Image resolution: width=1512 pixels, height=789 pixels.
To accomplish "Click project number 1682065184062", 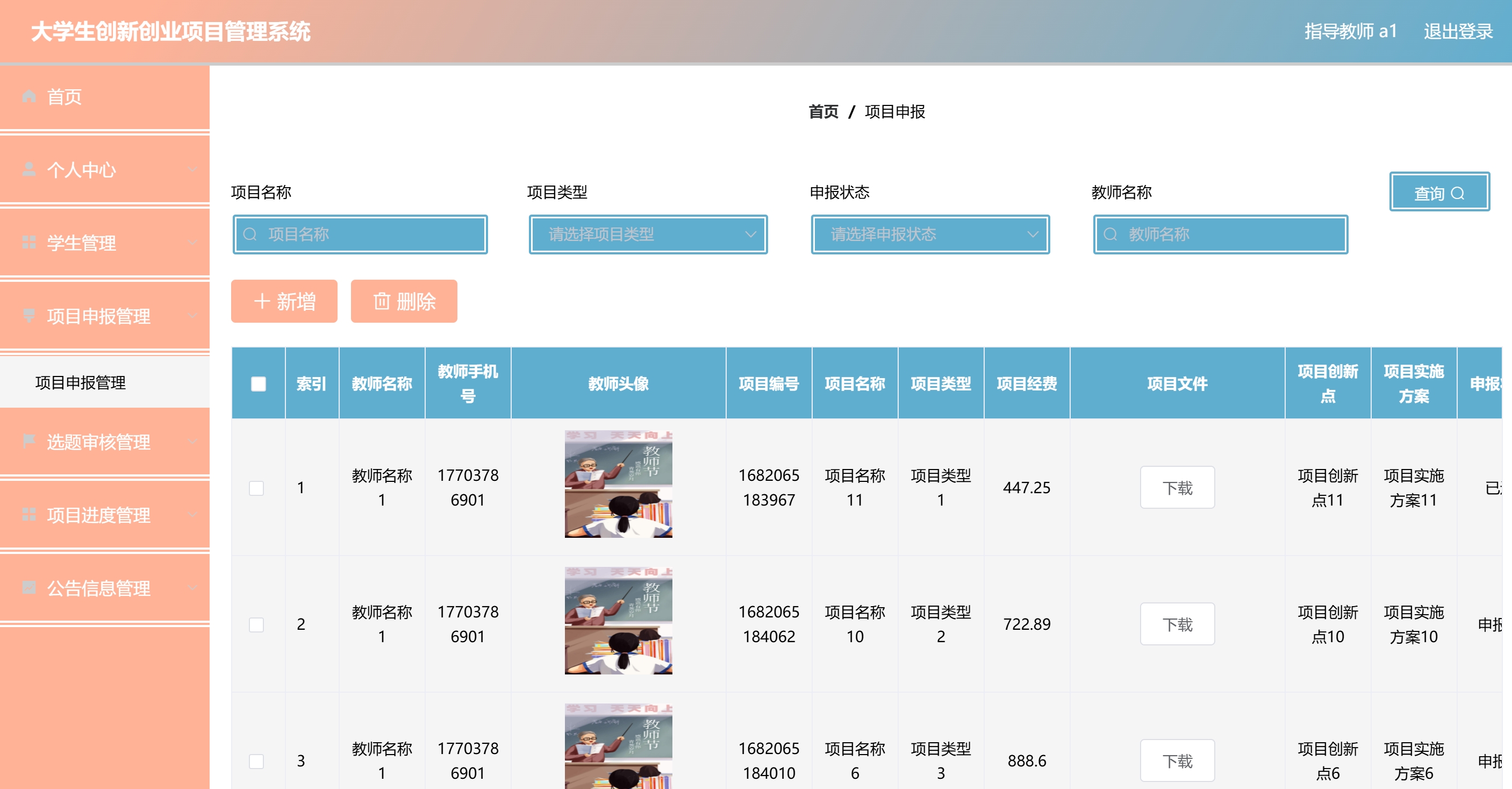I will point(769,624).
